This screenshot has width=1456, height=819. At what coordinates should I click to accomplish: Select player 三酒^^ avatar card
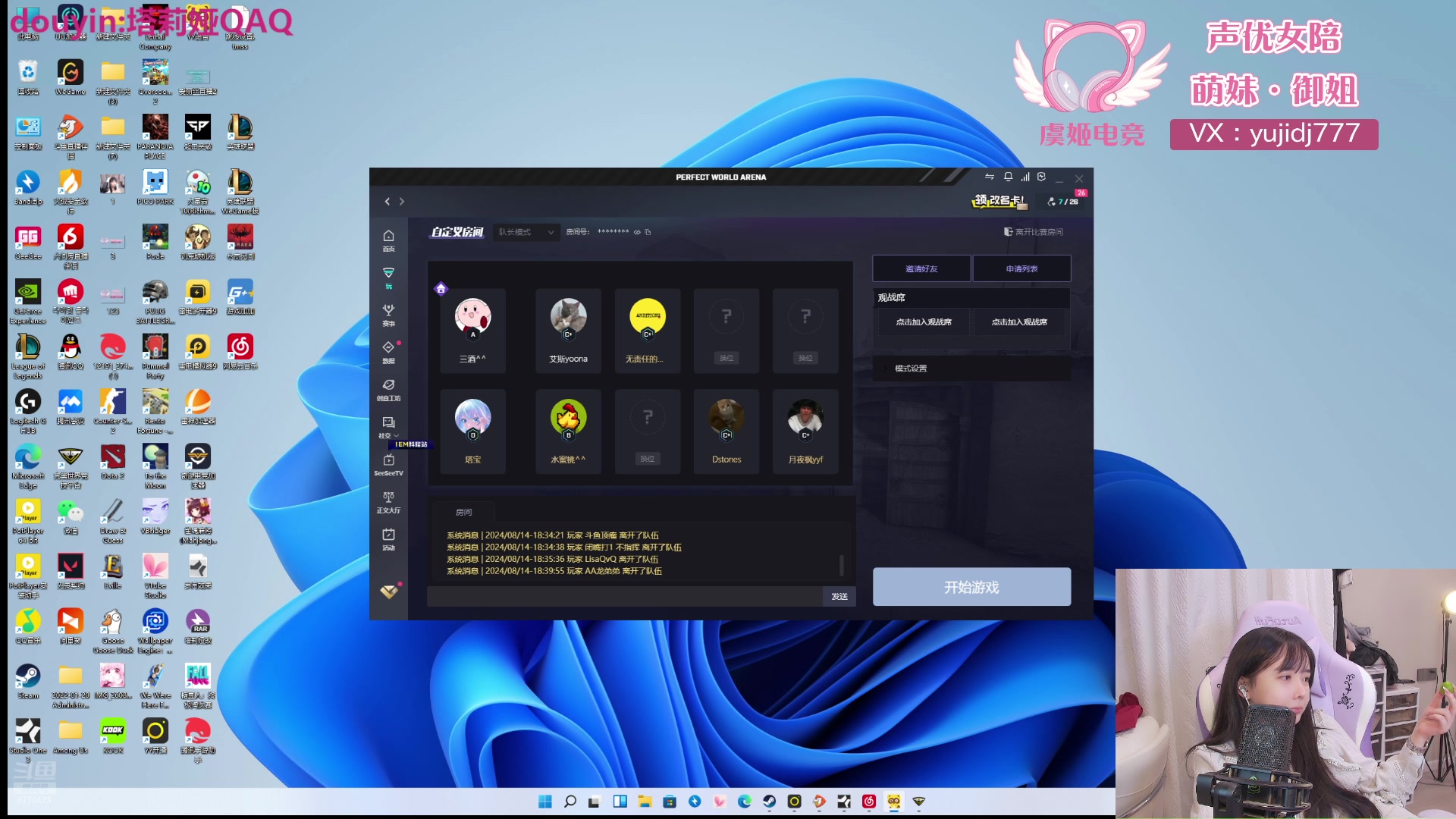pos(472,331)
